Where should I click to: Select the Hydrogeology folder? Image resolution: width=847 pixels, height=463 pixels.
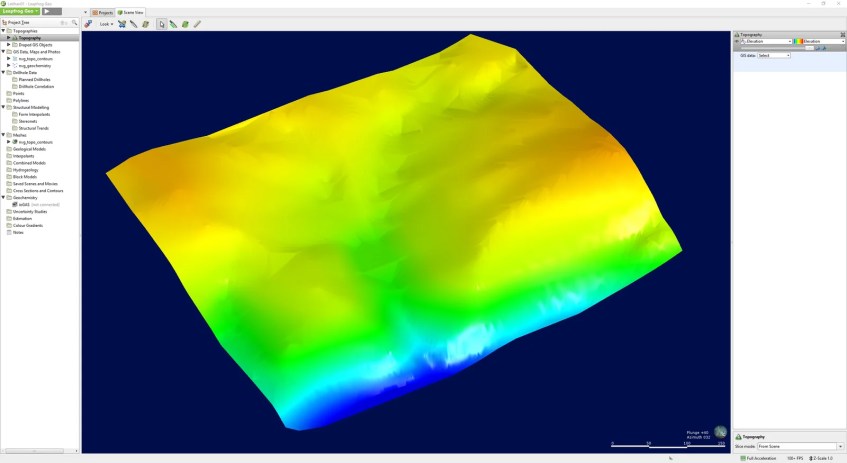(25, 170)
